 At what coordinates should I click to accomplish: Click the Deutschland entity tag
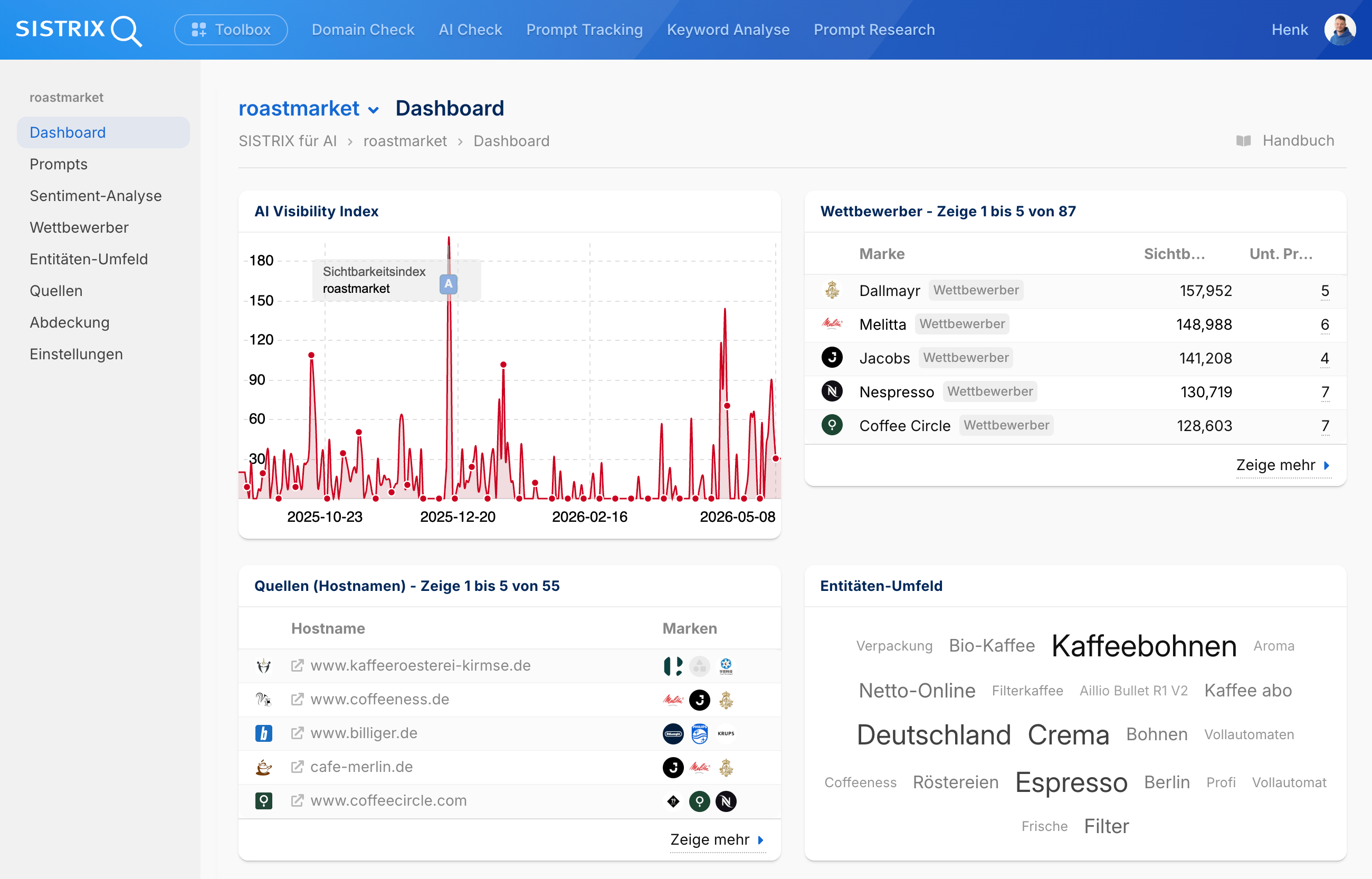(x=933, y=734)
